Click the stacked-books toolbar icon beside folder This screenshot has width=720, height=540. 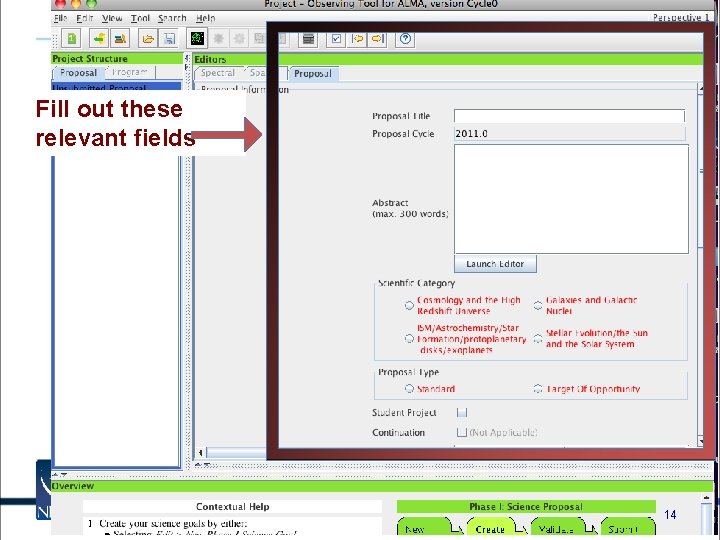pyautogui.click(x=120, y=39)
